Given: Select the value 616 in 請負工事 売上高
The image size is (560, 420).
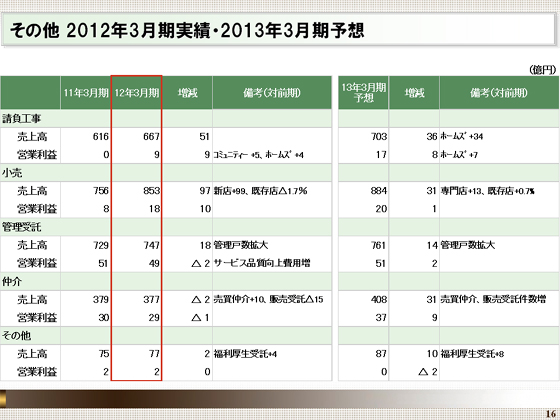Looking at the screenshot, I should click(x=101, y=136).
